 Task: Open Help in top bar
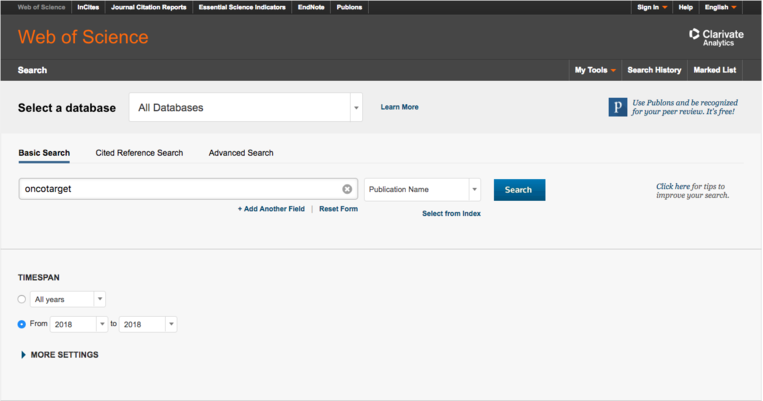tap(686, 7)
